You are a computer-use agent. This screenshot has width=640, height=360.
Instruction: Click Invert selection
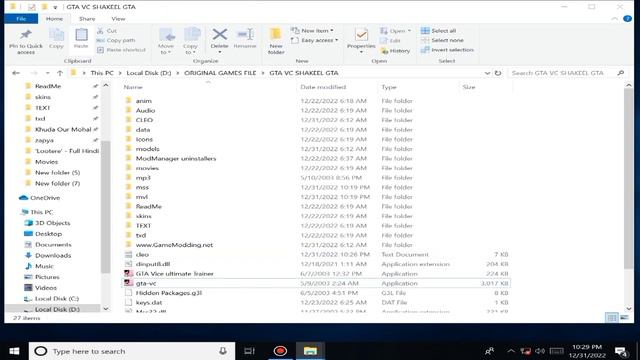tap(447, 50)
